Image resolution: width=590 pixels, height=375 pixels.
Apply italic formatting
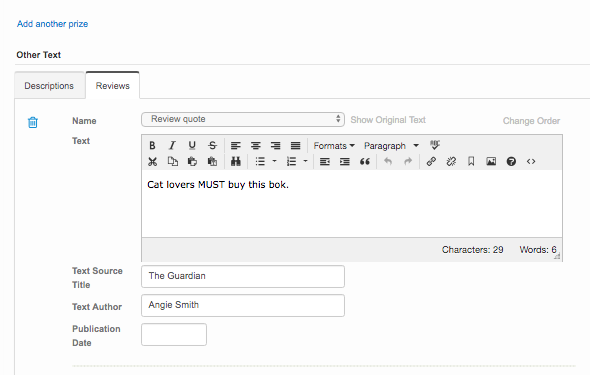pyautogui.click(x=172, y=145)
